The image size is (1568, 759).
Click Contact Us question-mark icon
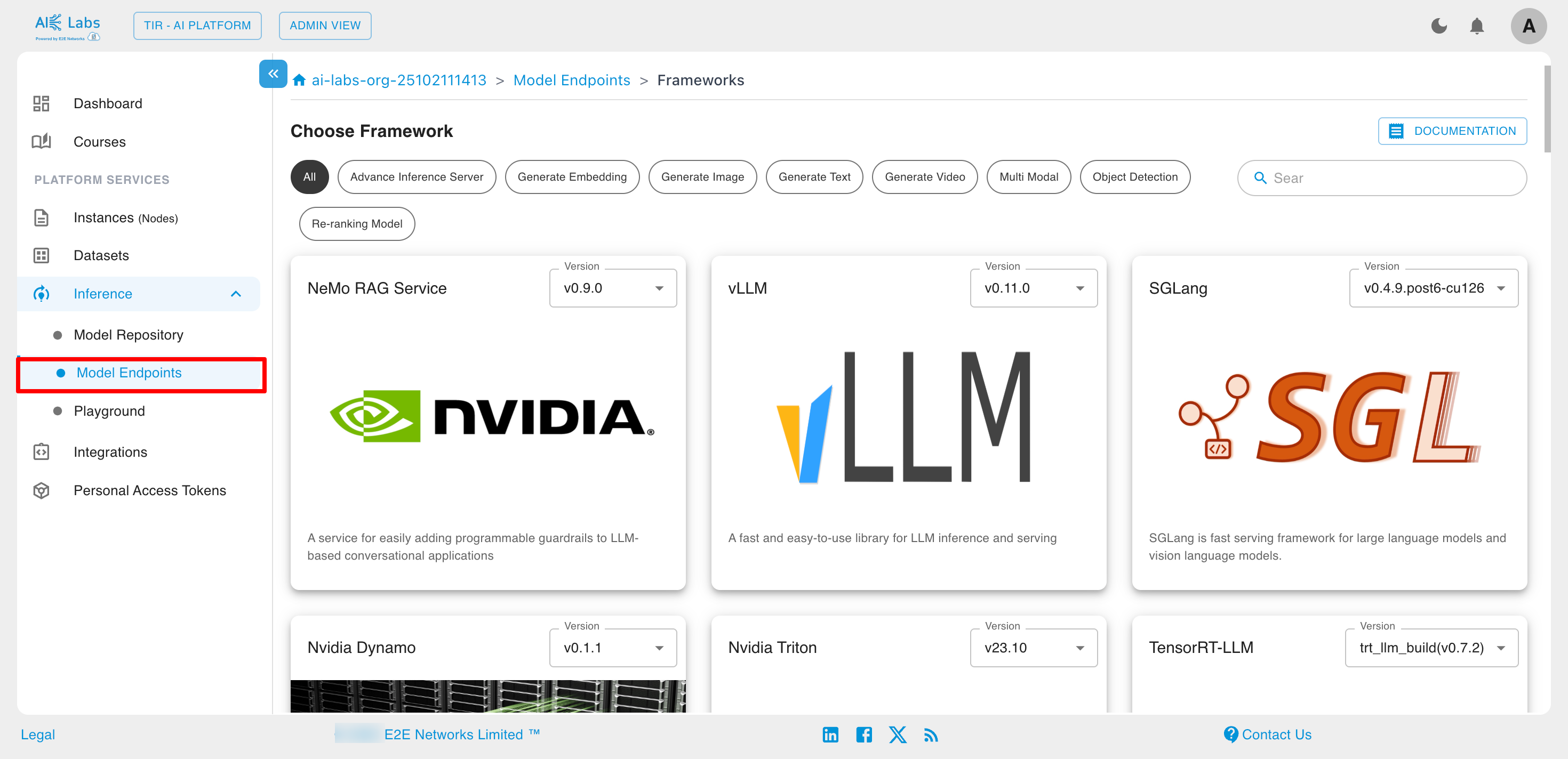[x=1230, y=734]
